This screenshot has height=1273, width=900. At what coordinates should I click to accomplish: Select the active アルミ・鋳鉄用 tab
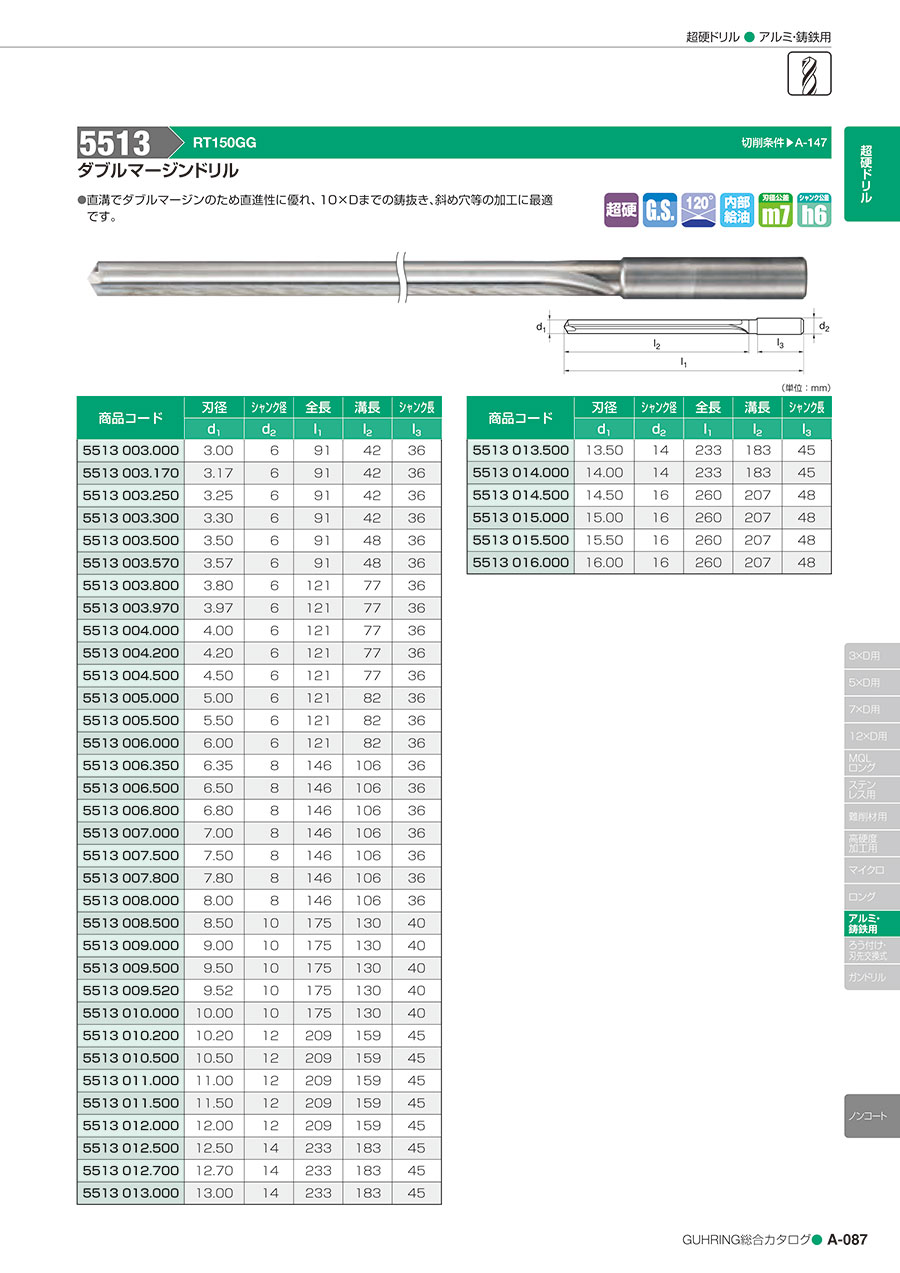pyautogui.click(x=868, y=924)
